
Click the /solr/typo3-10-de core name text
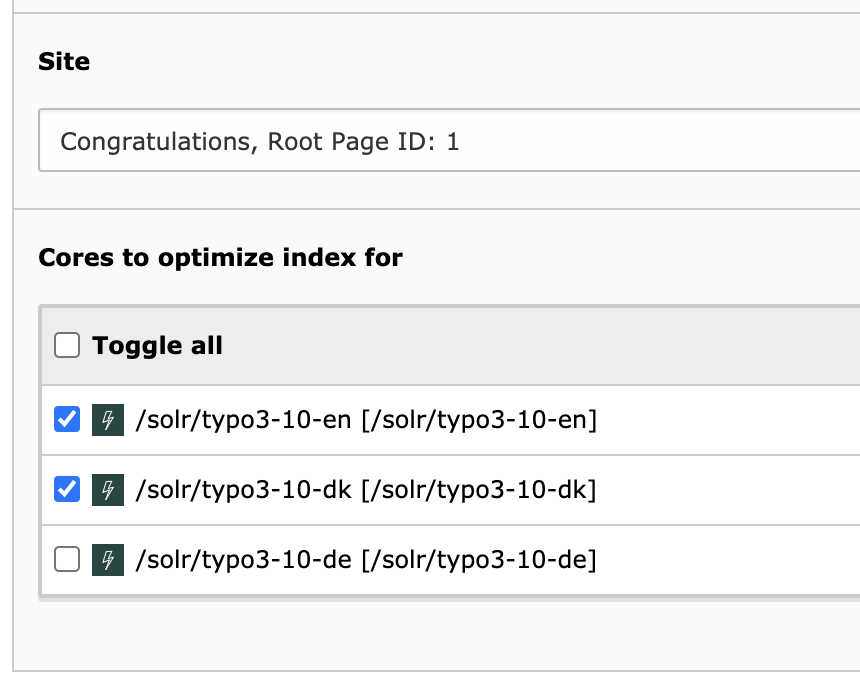pos(243,560)
